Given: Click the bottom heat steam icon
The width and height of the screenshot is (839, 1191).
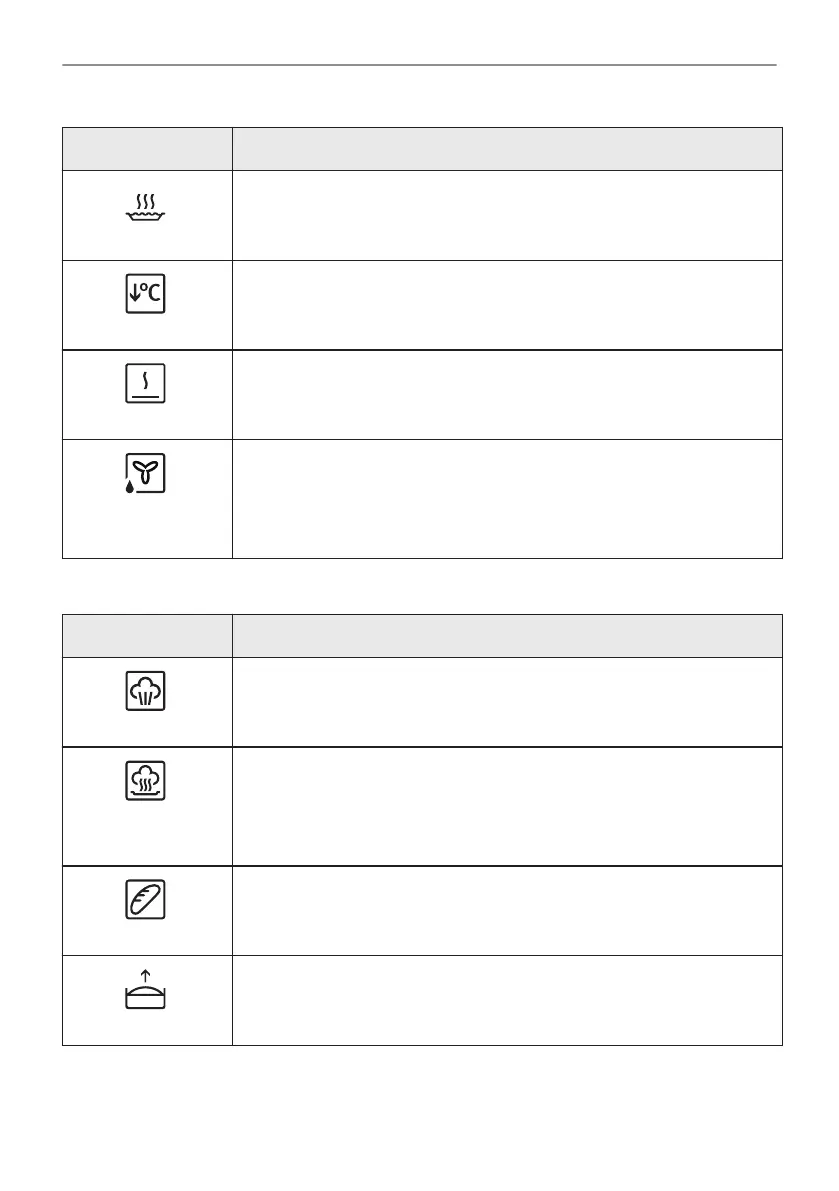Looking at the screenshot, I should 145,384.
